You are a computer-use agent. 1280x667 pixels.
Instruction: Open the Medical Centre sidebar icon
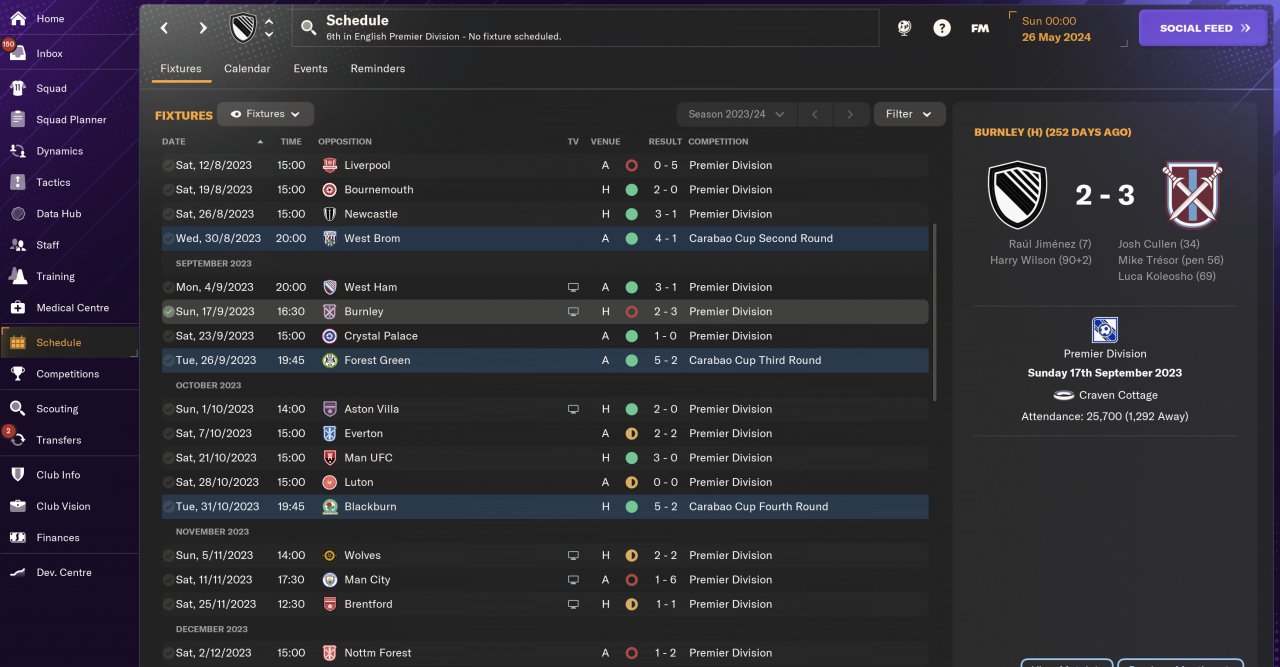18,308
